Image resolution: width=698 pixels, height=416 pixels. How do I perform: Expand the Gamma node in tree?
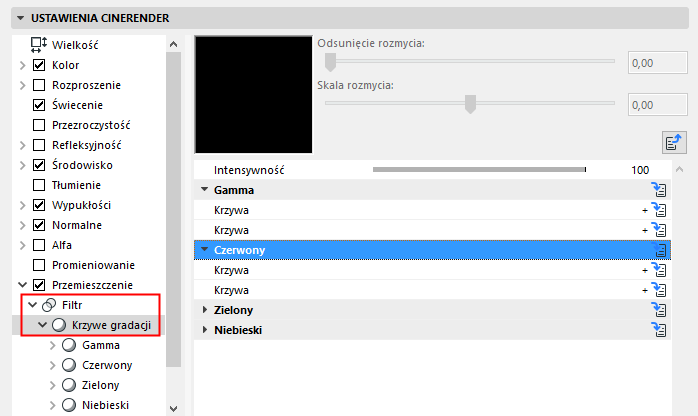point(53,346)
